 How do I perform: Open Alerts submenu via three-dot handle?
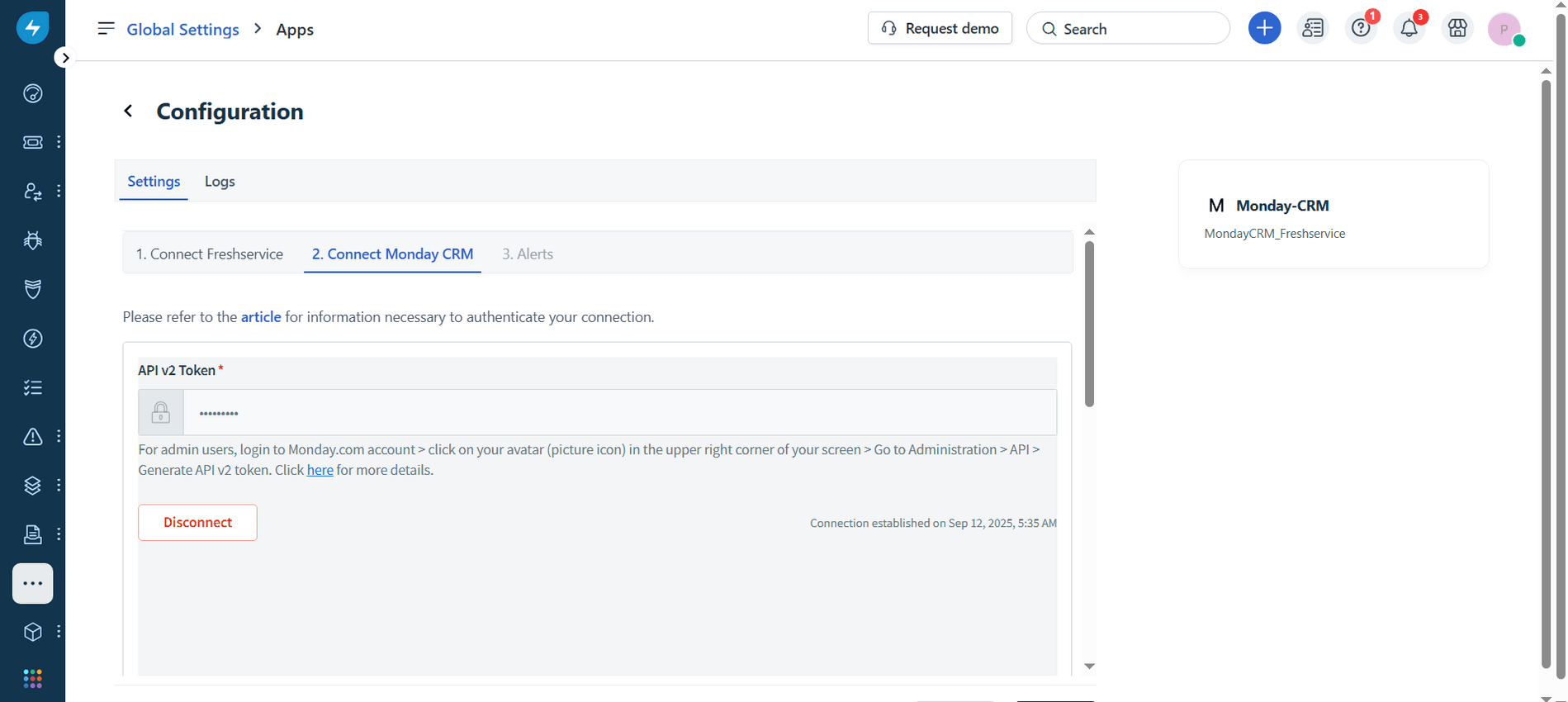[59, 436]
